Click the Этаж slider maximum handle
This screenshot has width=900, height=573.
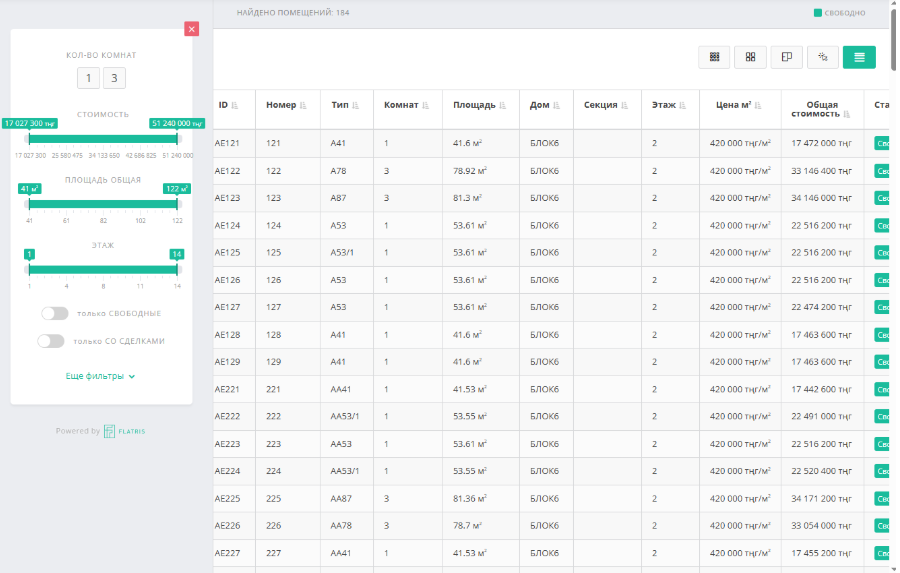[x=177, y=269]
